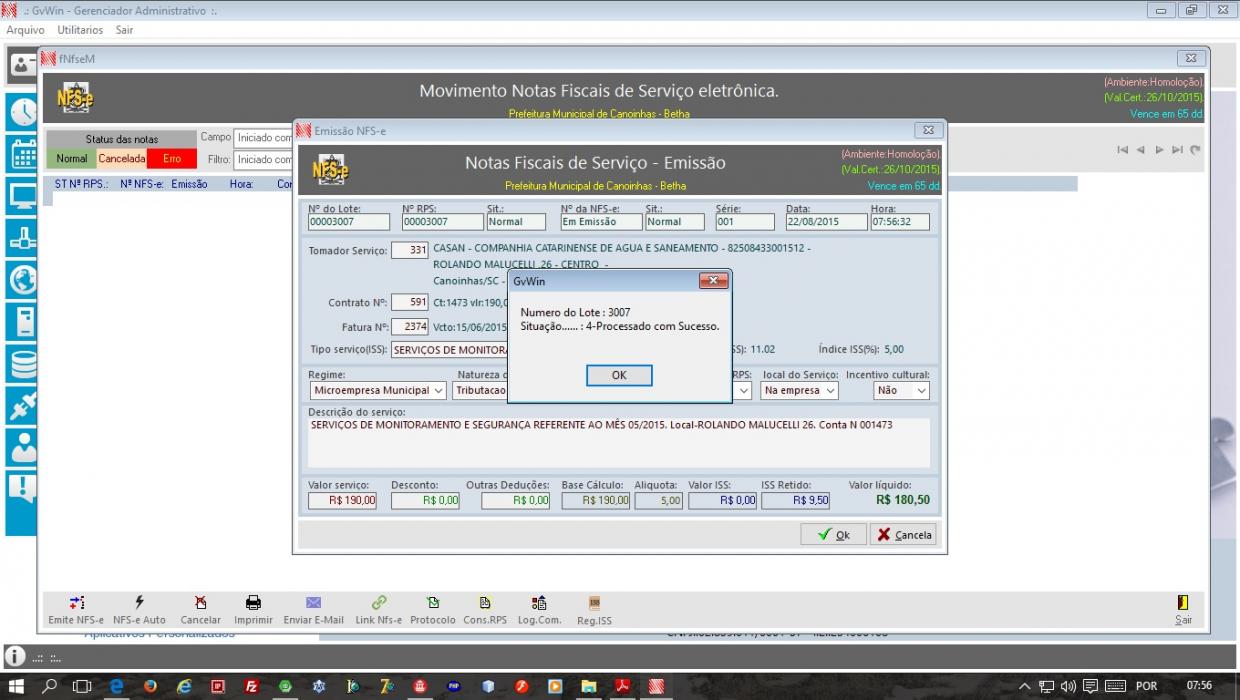
Task: Click the Cons.RPS toolbar icon
Action: [x=485, y=603]
